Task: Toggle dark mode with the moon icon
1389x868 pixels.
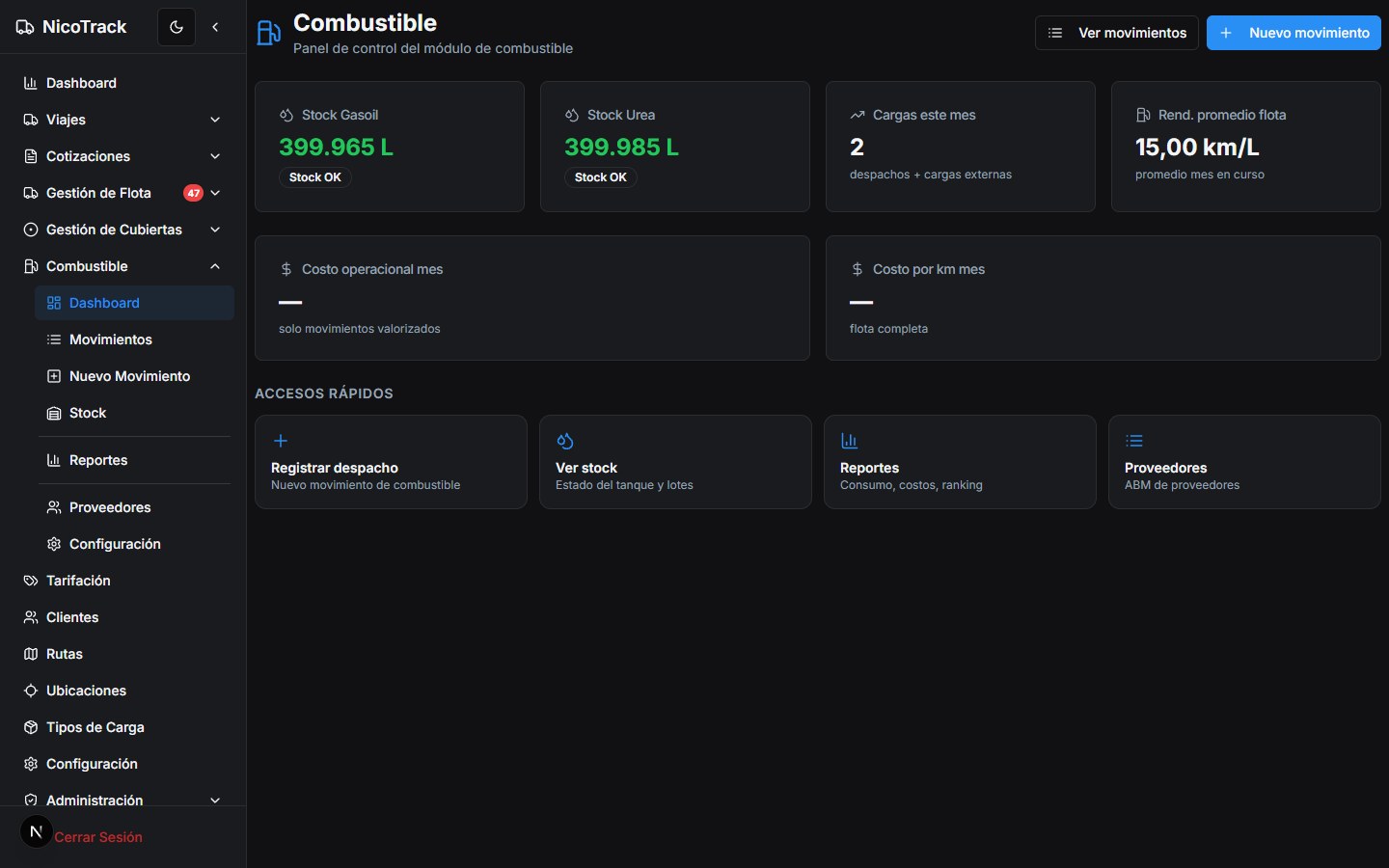Action: coord(177,27)
